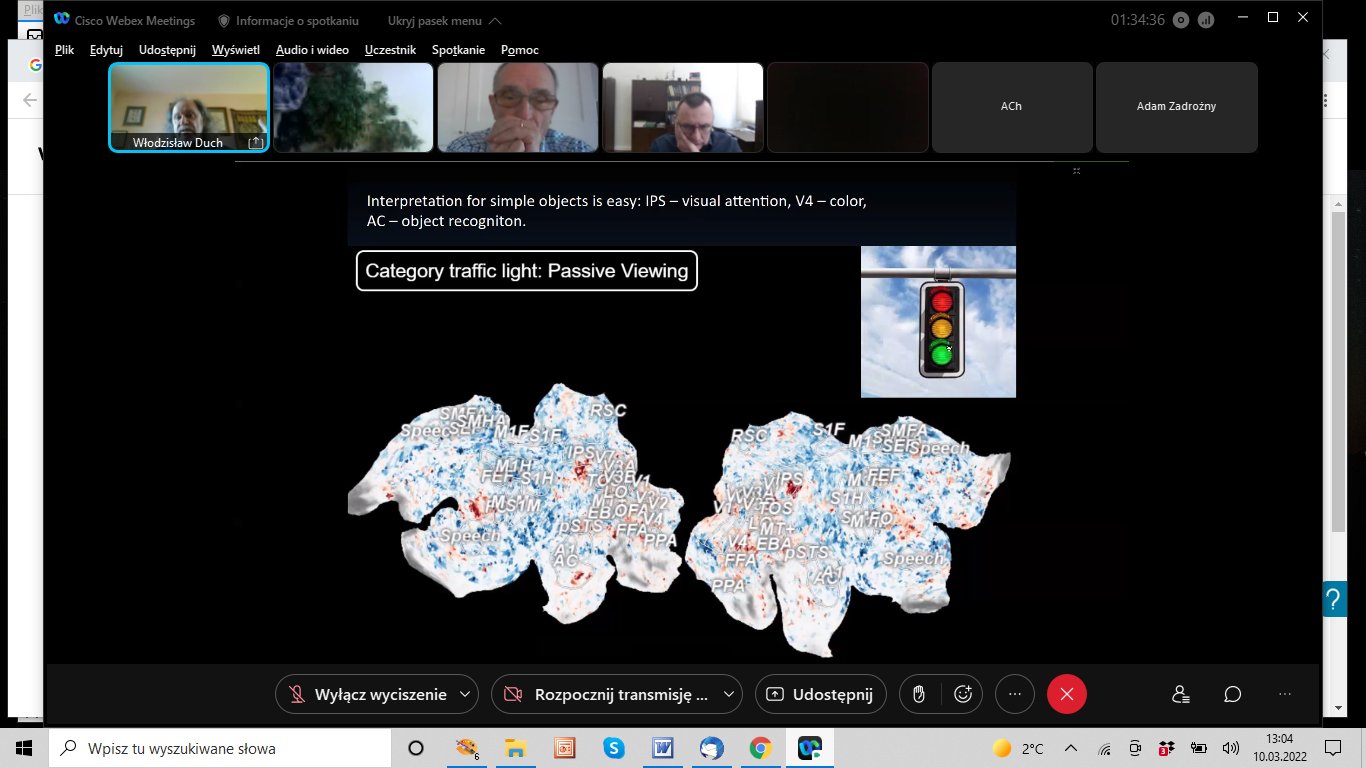Open the Wyświetl menu
Screen dimensions: 1366x768
point(236,49)
